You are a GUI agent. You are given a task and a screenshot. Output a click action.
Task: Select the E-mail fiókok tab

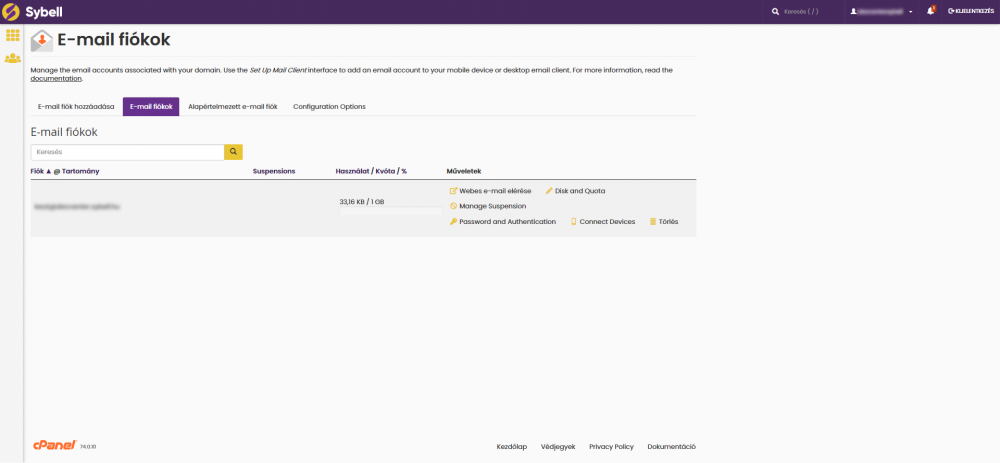151,107
